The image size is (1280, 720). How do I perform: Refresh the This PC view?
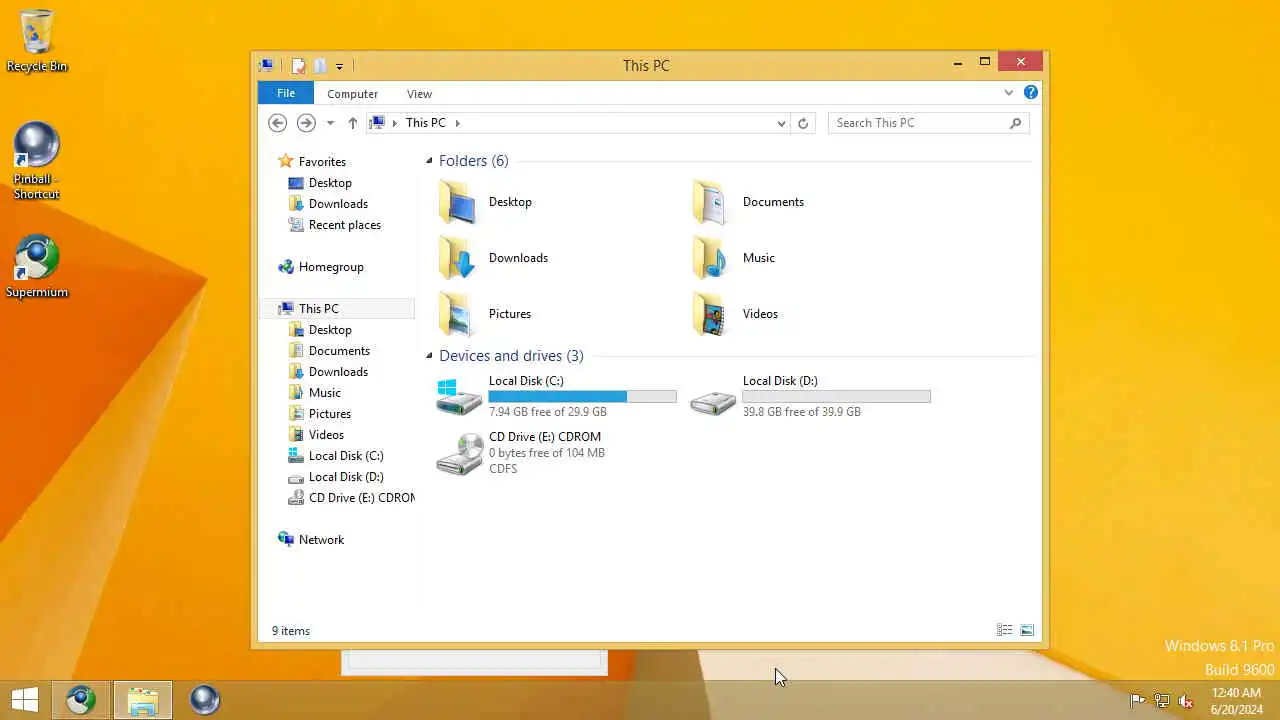coord(802,123)
